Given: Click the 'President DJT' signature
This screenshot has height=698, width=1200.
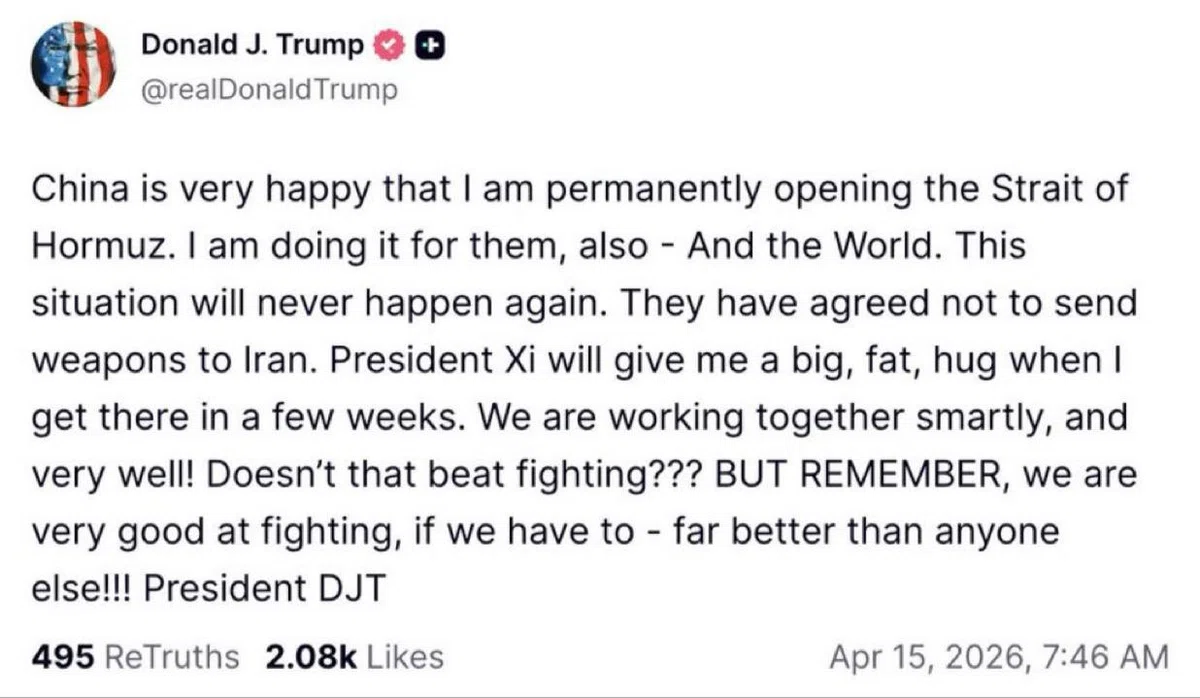Looking at the screenshot, I should point(264,588).
